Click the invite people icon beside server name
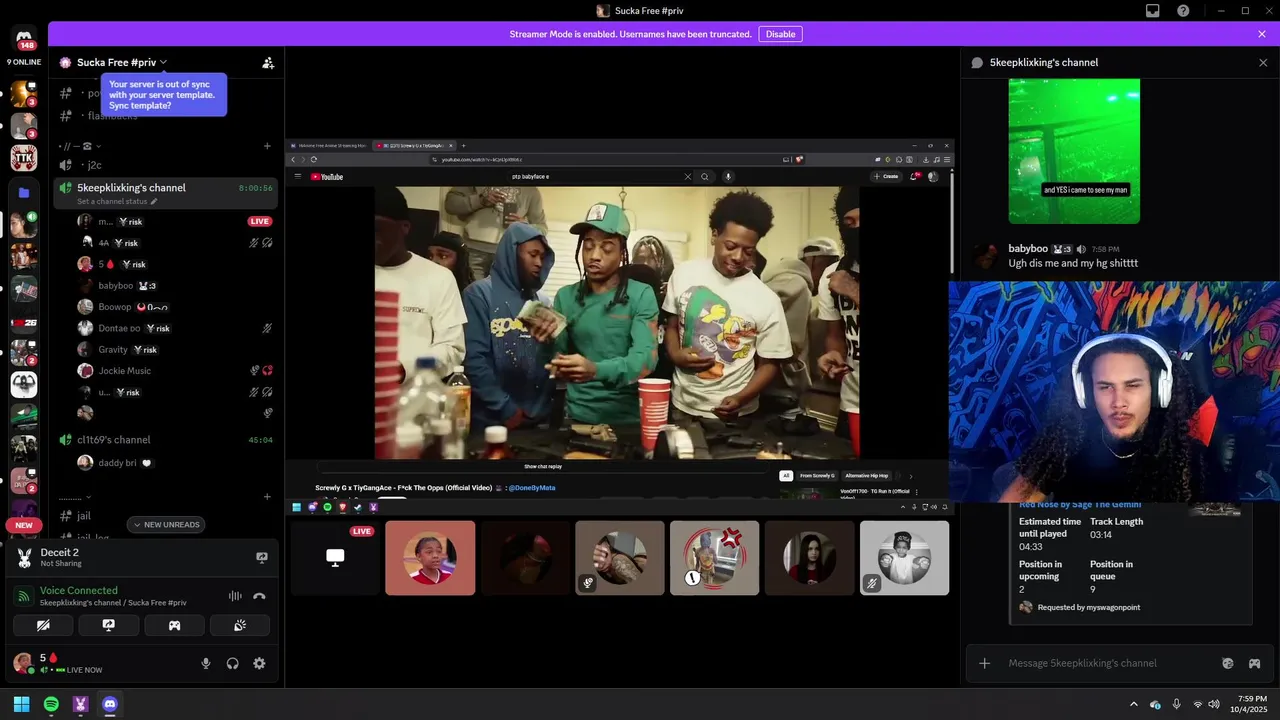 (x=268, y=62)
